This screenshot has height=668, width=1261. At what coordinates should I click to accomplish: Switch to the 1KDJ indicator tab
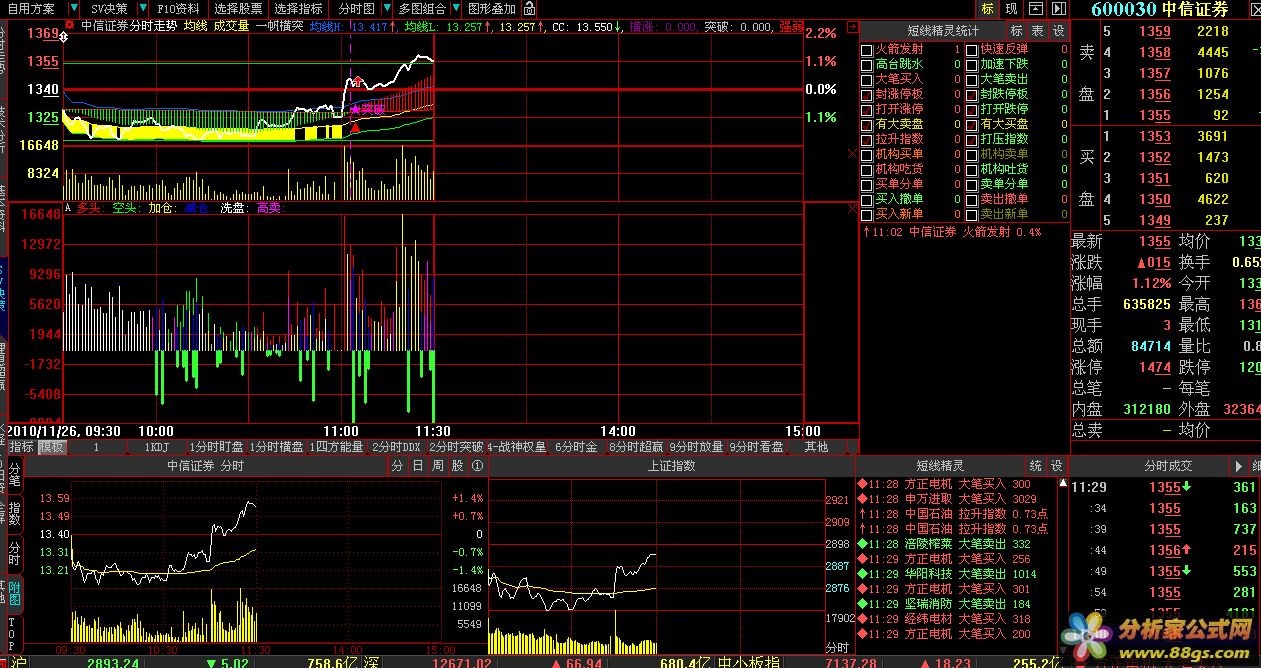(157, 447)
